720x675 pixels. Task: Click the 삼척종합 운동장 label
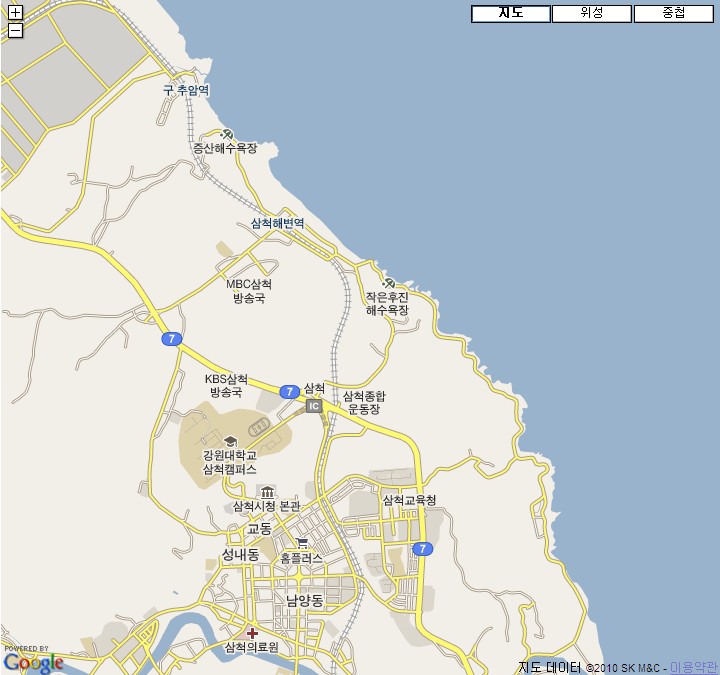364,402
